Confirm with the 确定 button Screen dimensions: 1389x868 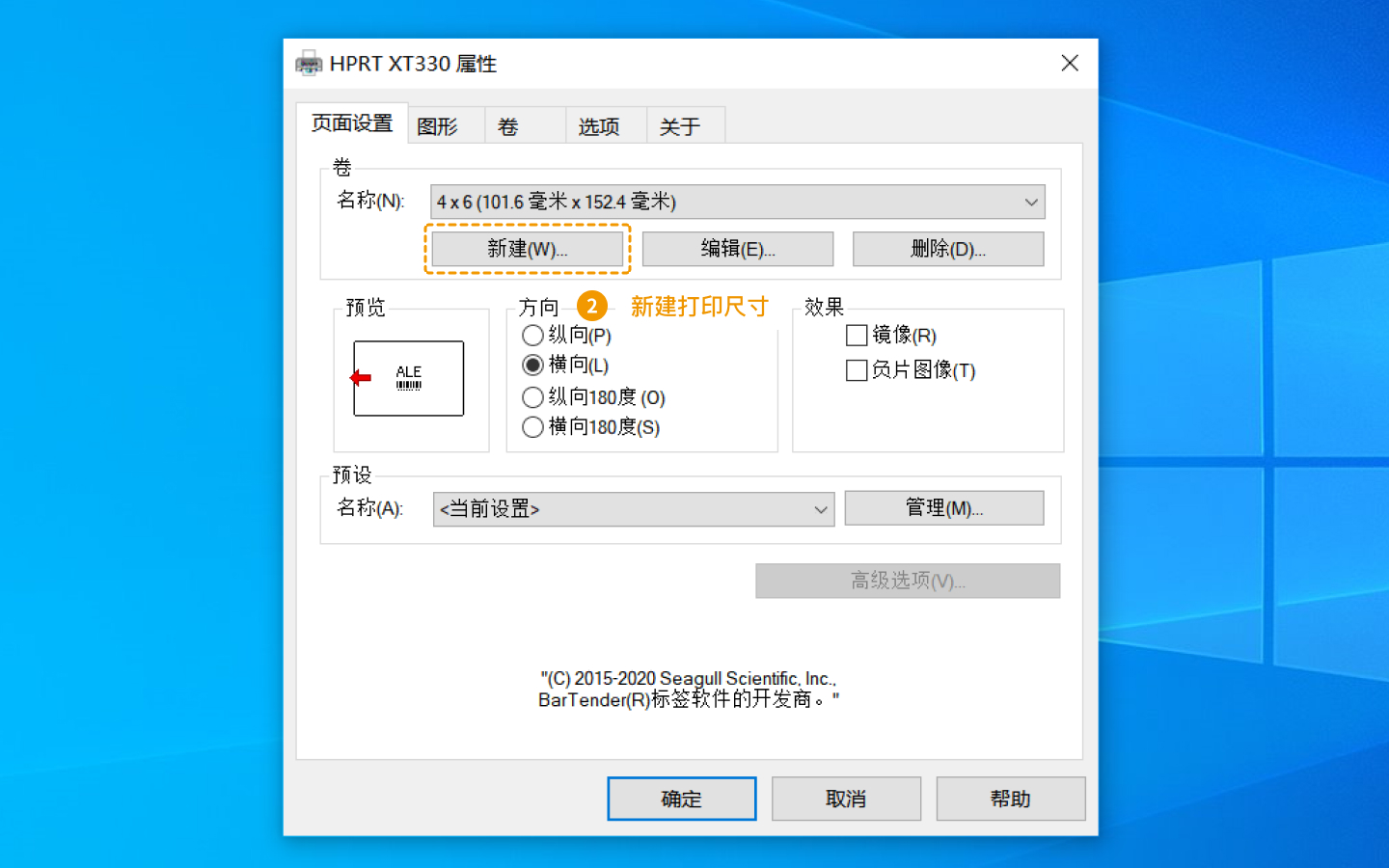(x=682, y=799)
